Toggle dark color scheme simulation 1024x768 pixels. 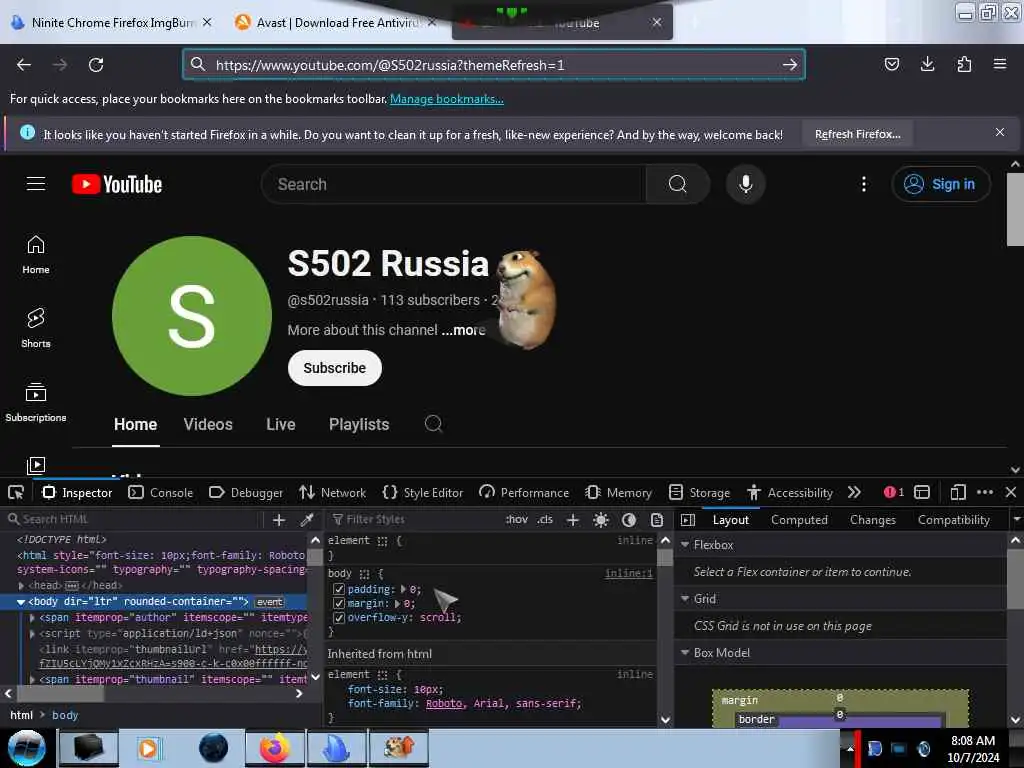pyautogui.click(x=629, y=520)
